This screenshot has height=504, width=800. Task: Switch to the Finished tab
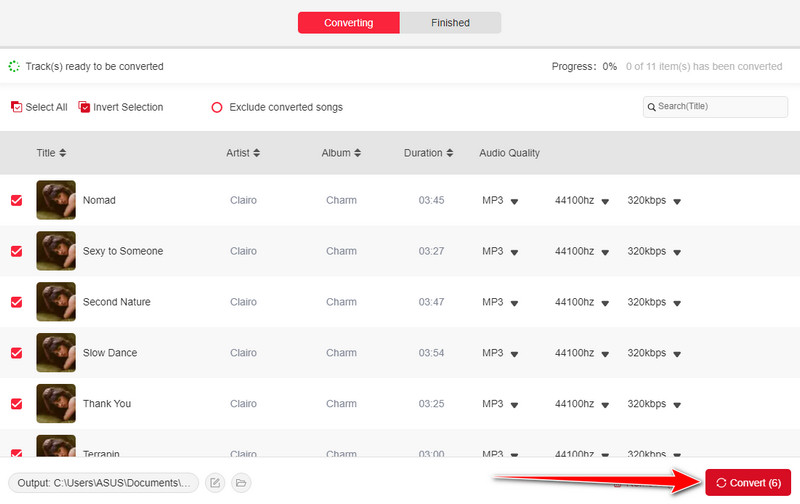click(x=450, y=22)
